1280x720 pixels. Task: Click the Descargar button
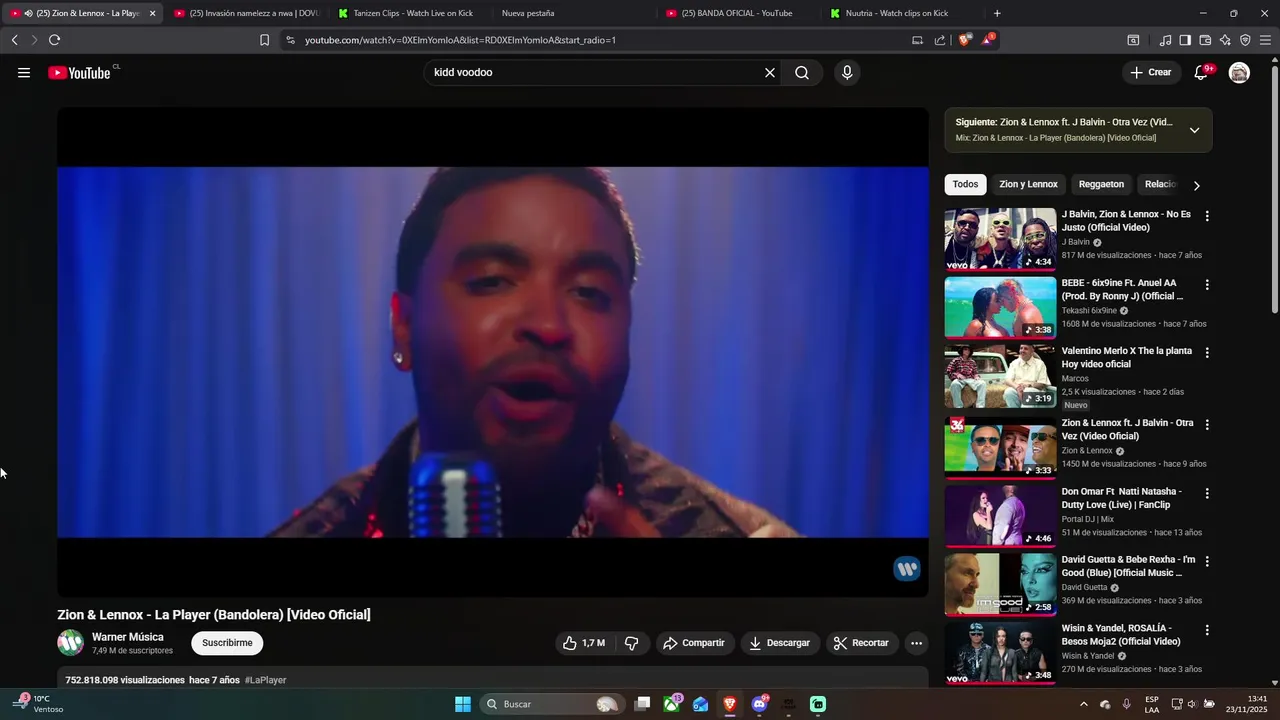tap(780, 643)
